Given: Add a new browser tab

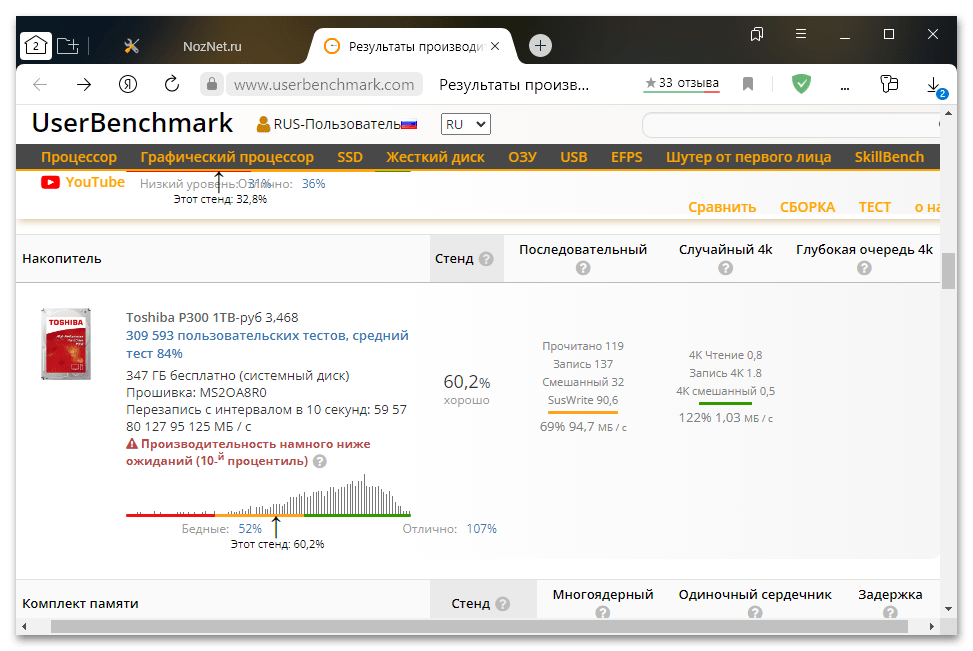Looking at the screenshot, I should [540, 45].
